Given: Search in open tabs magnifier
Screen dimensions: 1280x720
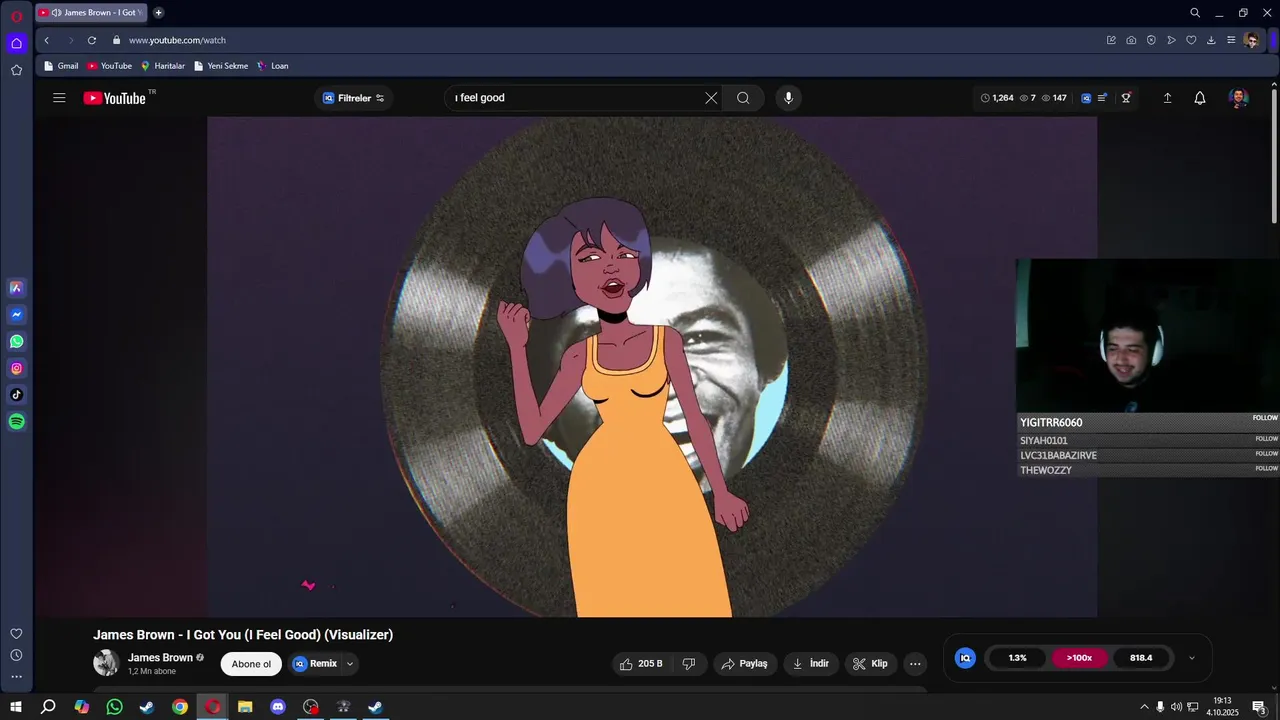Looking at the screenshot, I should (x=1195, y=13).
